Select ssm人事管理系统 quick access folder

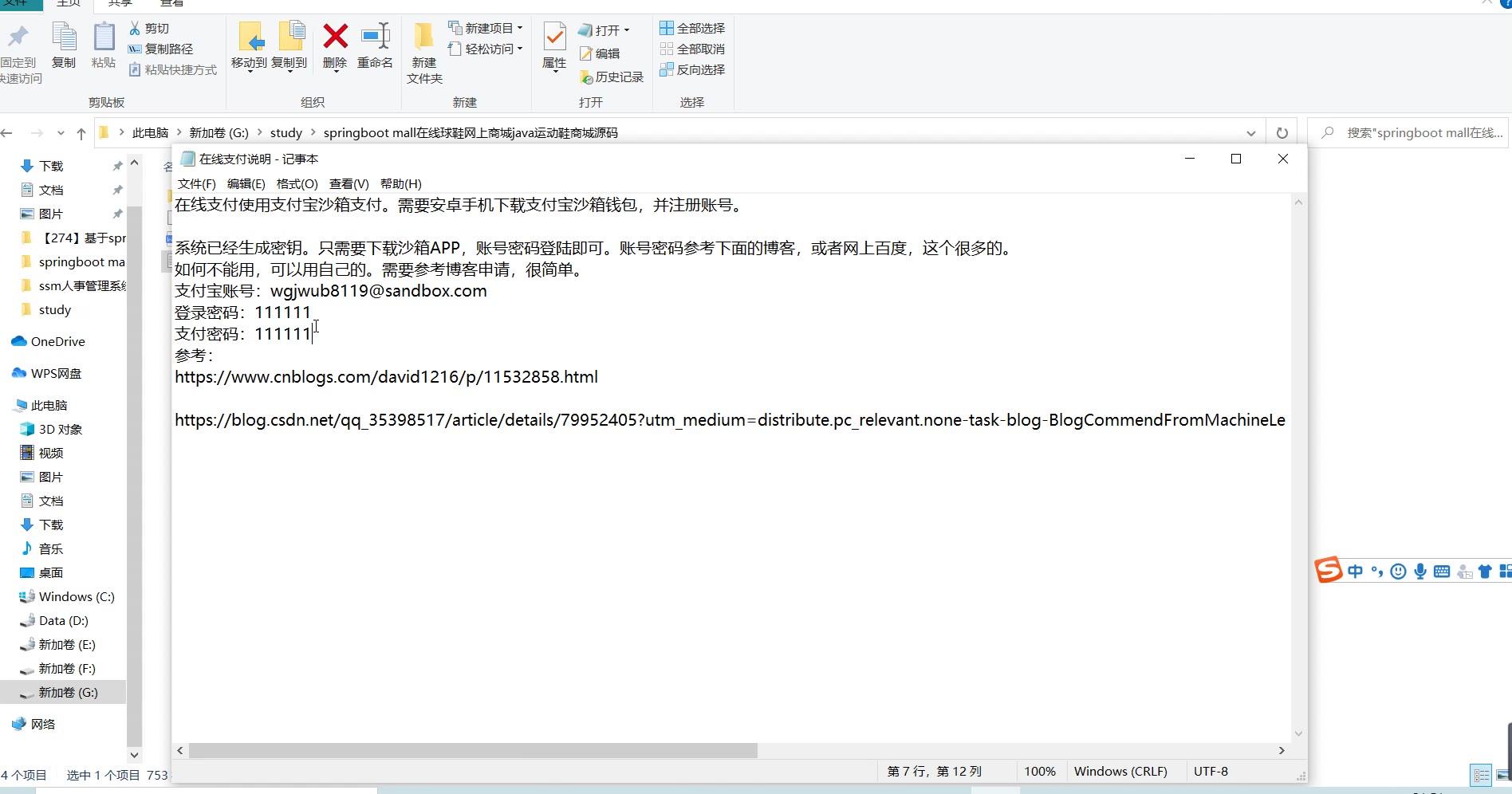72,285
